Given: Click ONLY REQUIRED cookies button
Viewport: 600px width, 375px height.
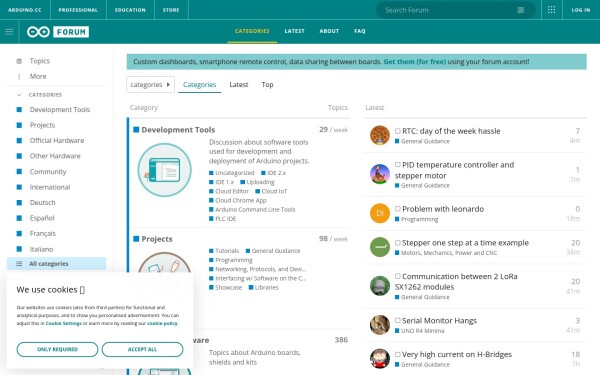Looking at the screenshot, I should [57, 349].
